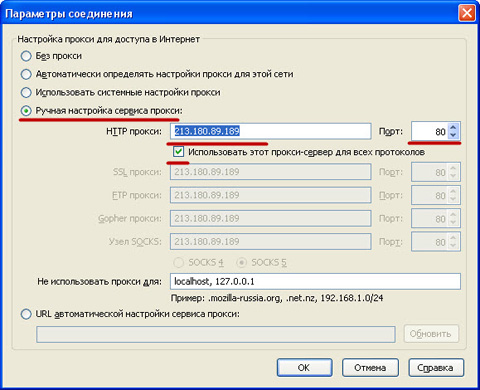Click the SOCKS host port field
Image resolution: width=480 pixels, height=390 pixels.
[429, 241]
